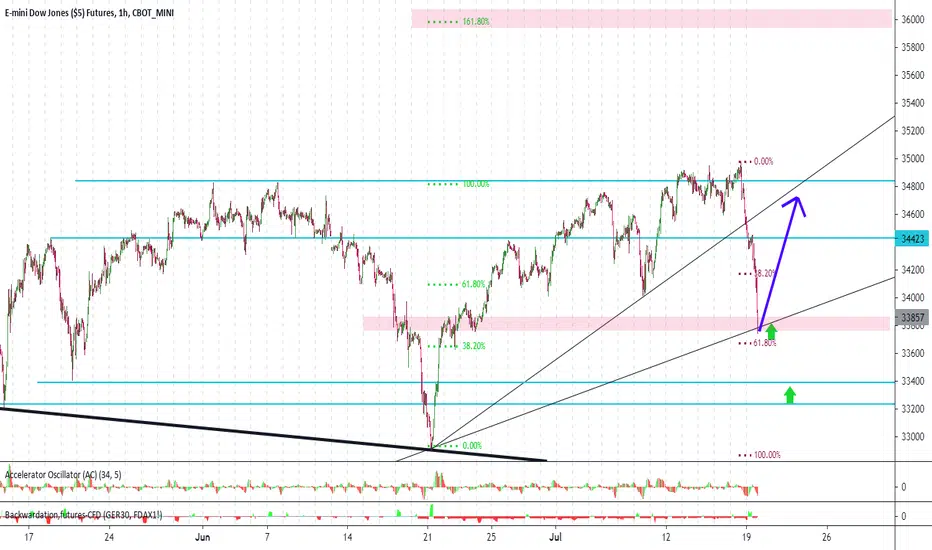The width and height of the screenshot is (932, 550).
Task: Click the 7 date on time axis
Action: click(x=267, y=537)
